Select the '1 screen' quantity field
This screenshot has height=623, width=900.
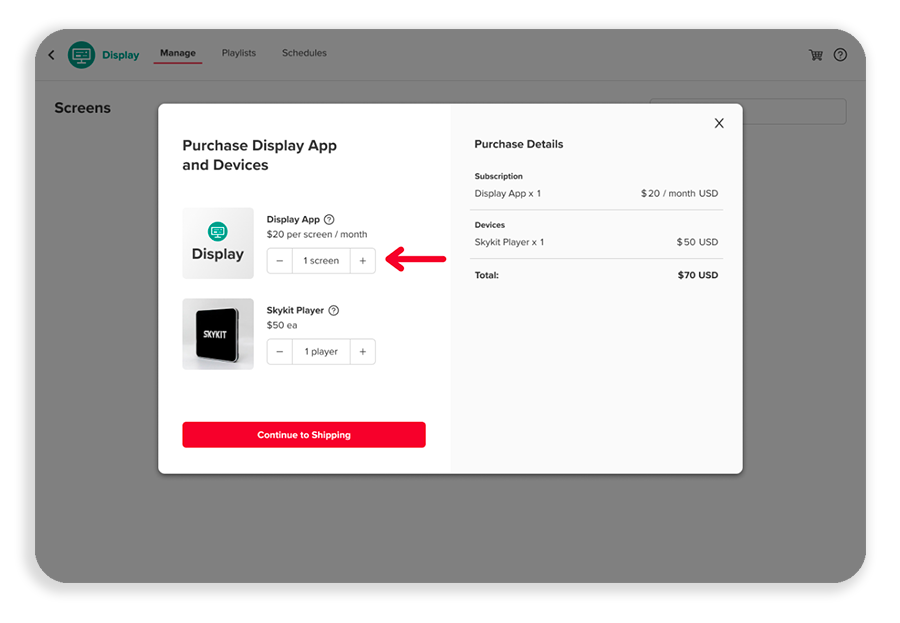pyautogui.click(x=321, y=261)
